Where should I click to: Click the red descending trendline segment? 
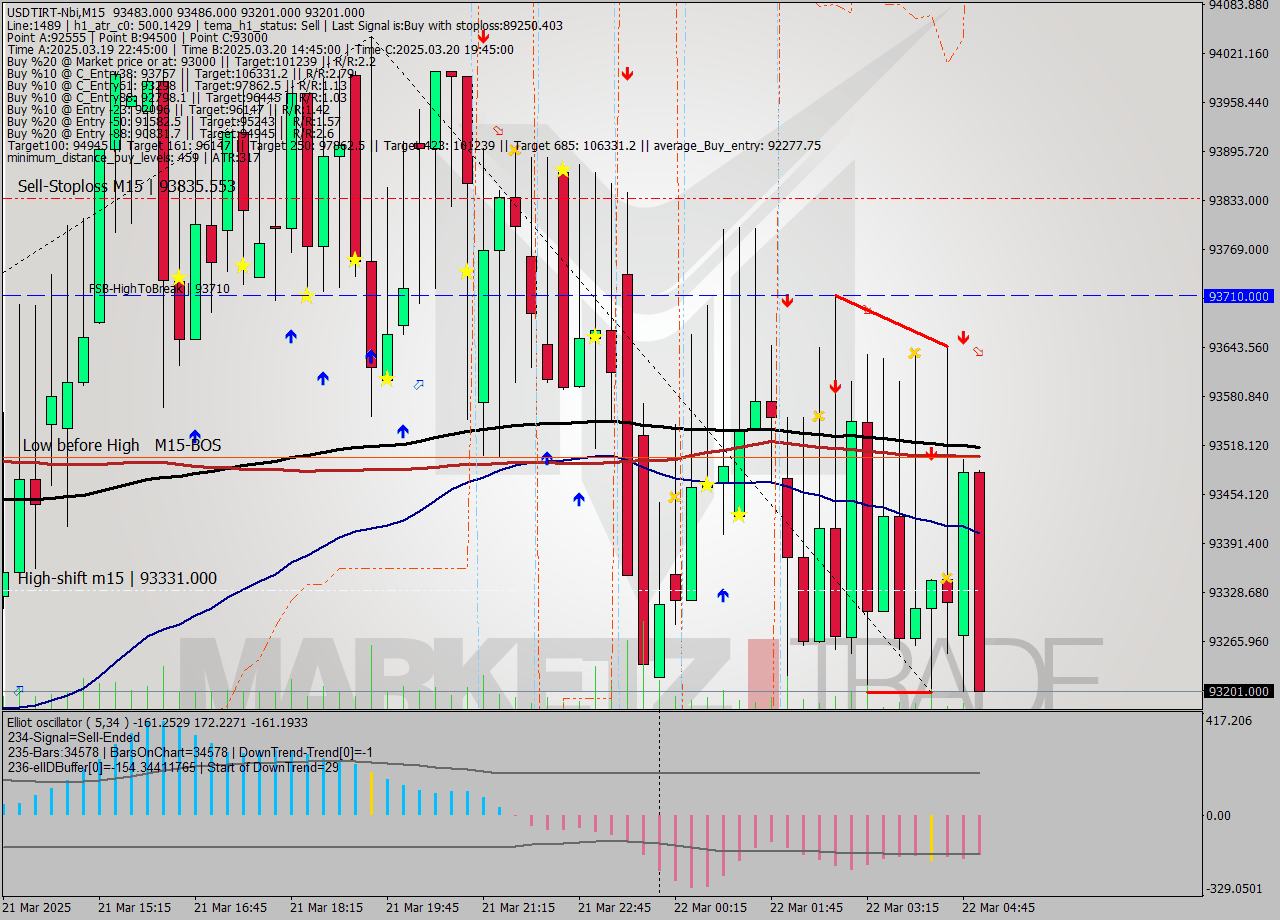[x=890, y=318]
